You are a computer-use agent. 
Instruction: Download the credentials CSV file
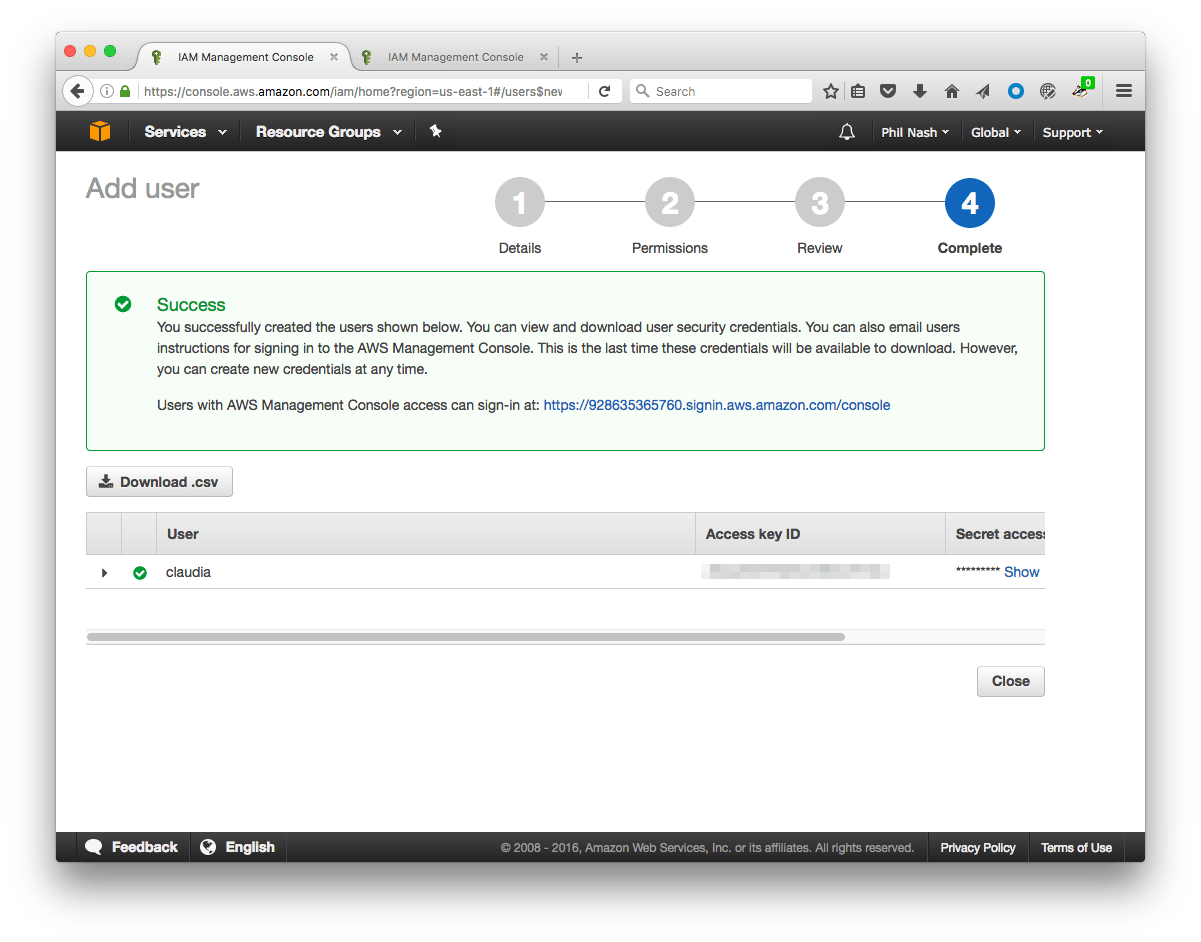coord(158,481)
